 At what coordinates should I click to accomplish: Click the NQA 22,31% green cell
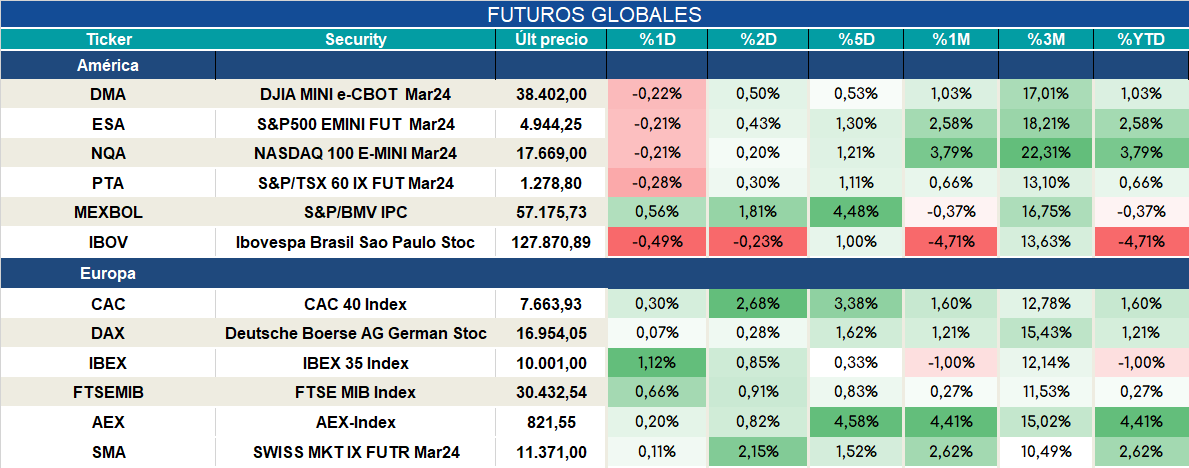(x=1046, y=153)
